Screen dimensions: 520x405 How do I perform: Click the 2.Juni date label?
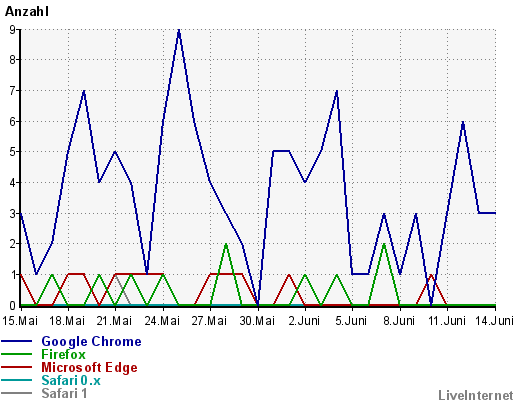point(304,321)
